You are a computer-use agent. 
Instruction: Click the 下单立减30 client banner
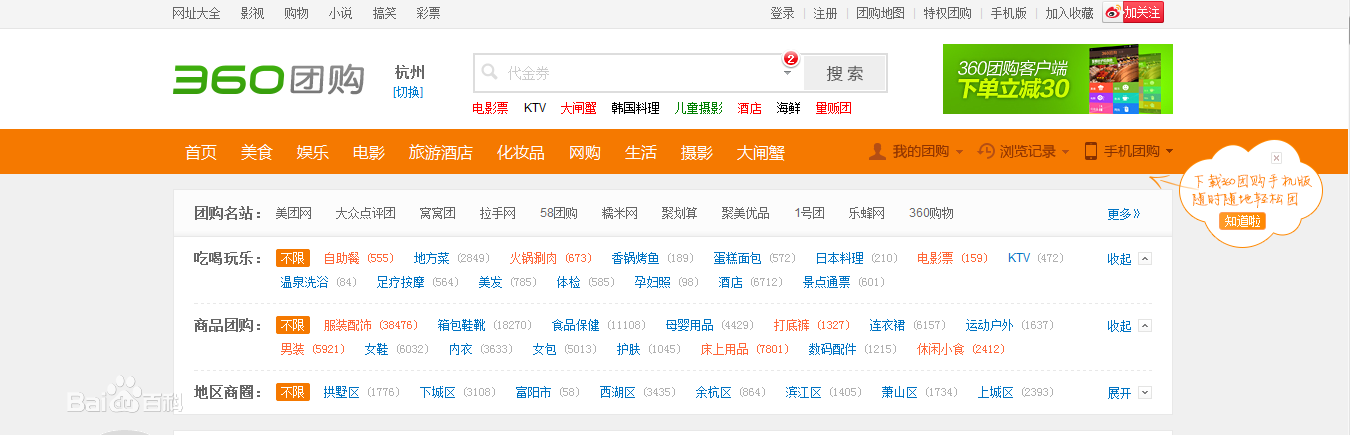1058,79
